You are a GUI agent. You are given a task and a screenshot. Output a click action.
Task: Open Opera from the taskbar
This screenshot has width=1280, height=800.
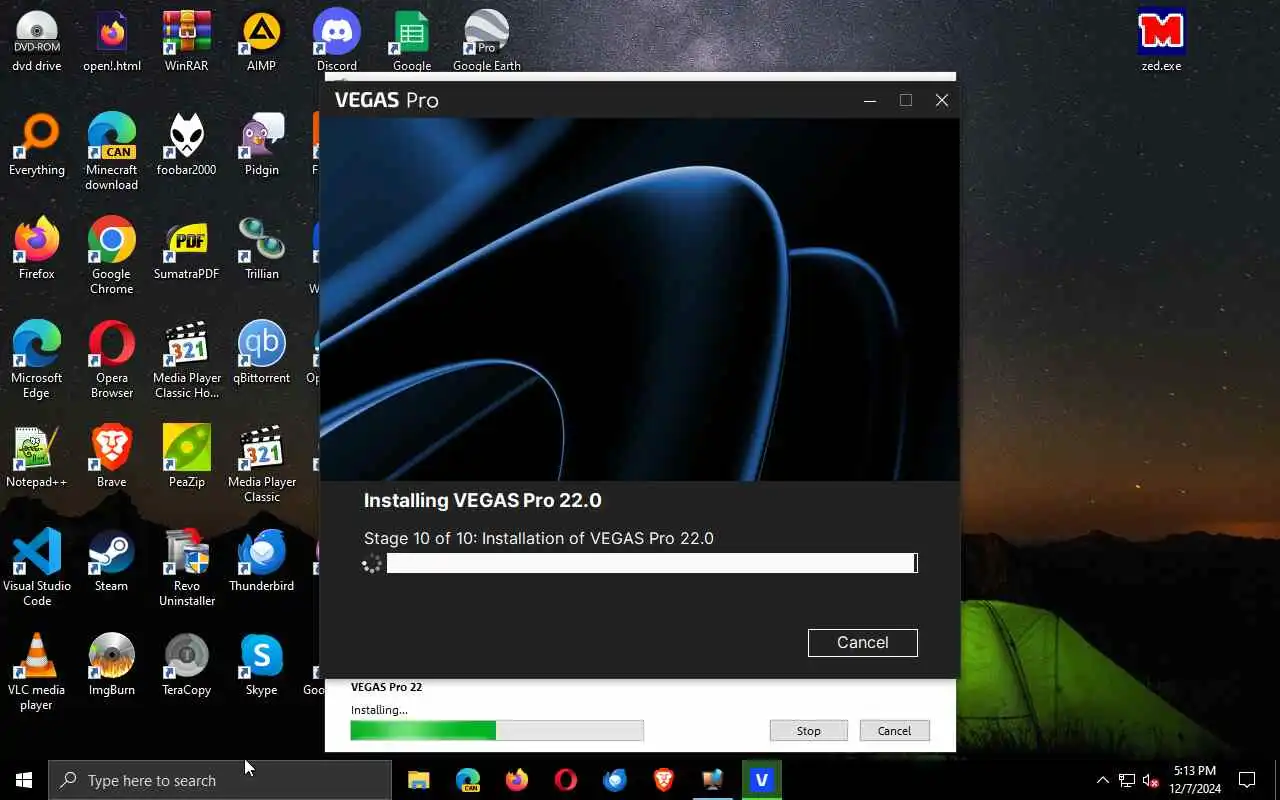pos(565,780)
